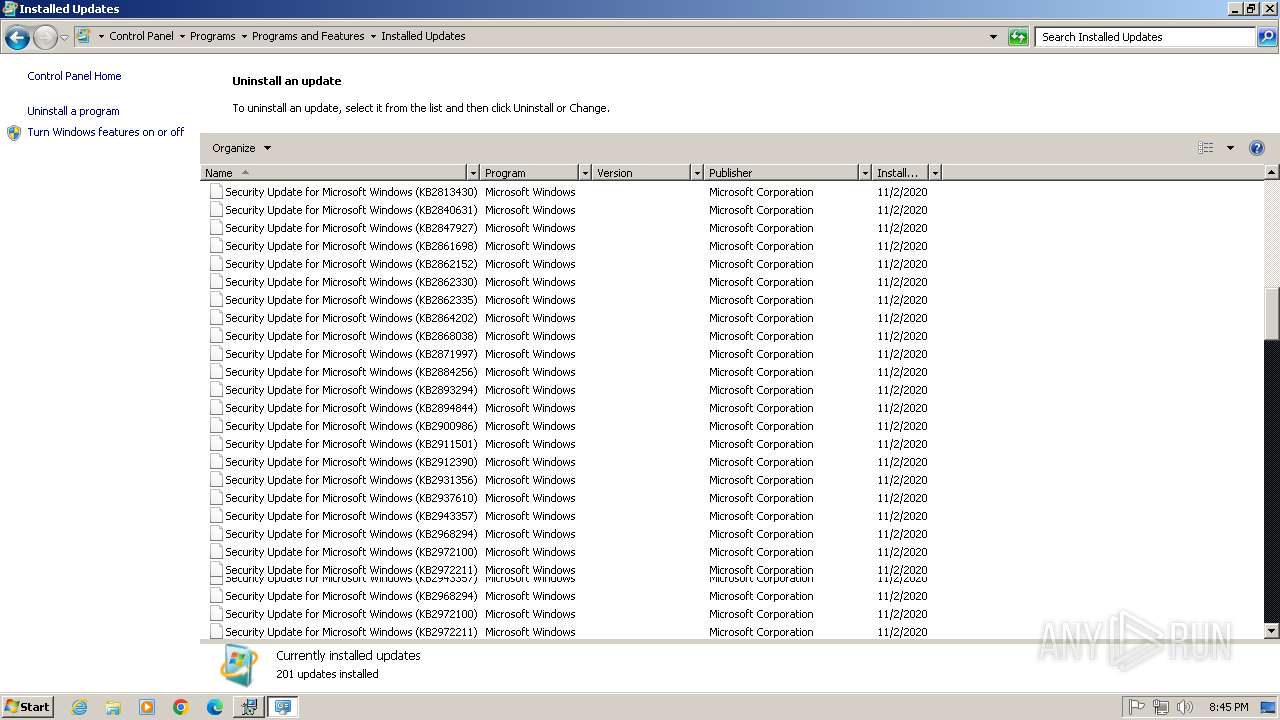Focus the Search Installed Updates field
This screenshot has width=1280, height=720.
tap(1145, 37)
